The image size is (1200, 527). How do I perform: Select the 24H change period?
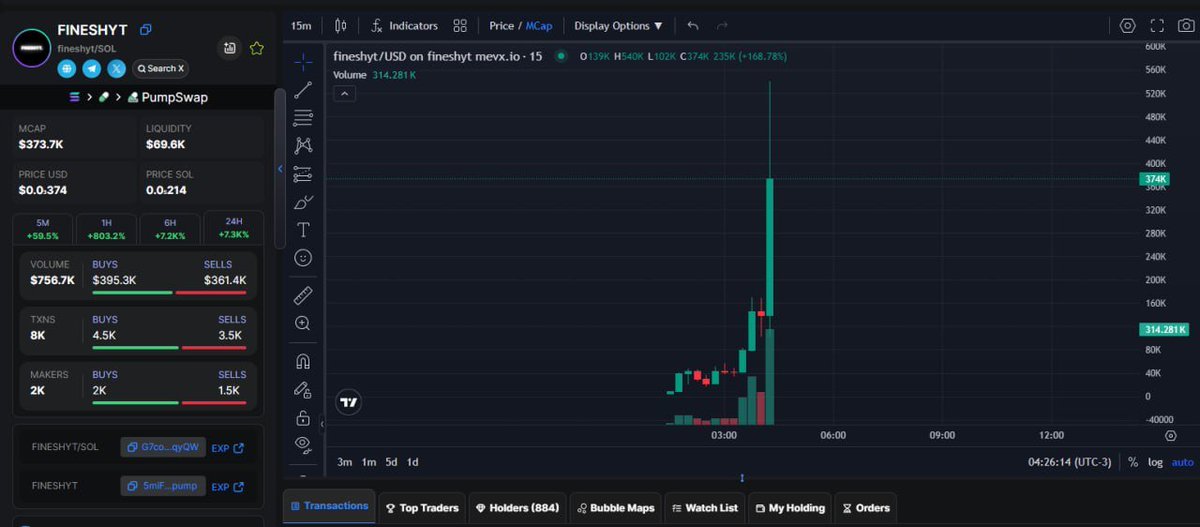(x=234, y=228)
